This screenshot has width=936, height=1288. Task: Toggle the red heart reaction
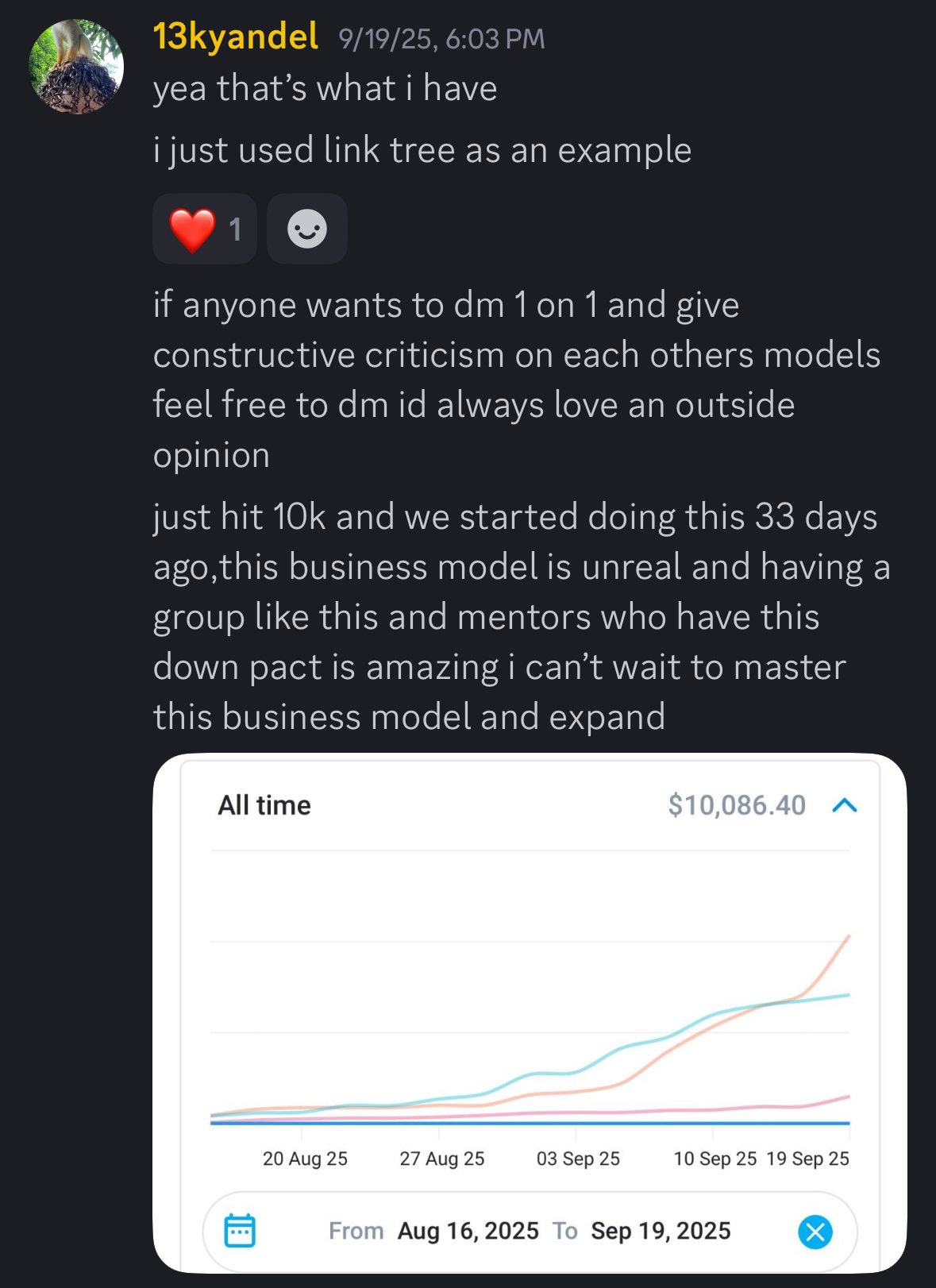click(x=203, y=229)
